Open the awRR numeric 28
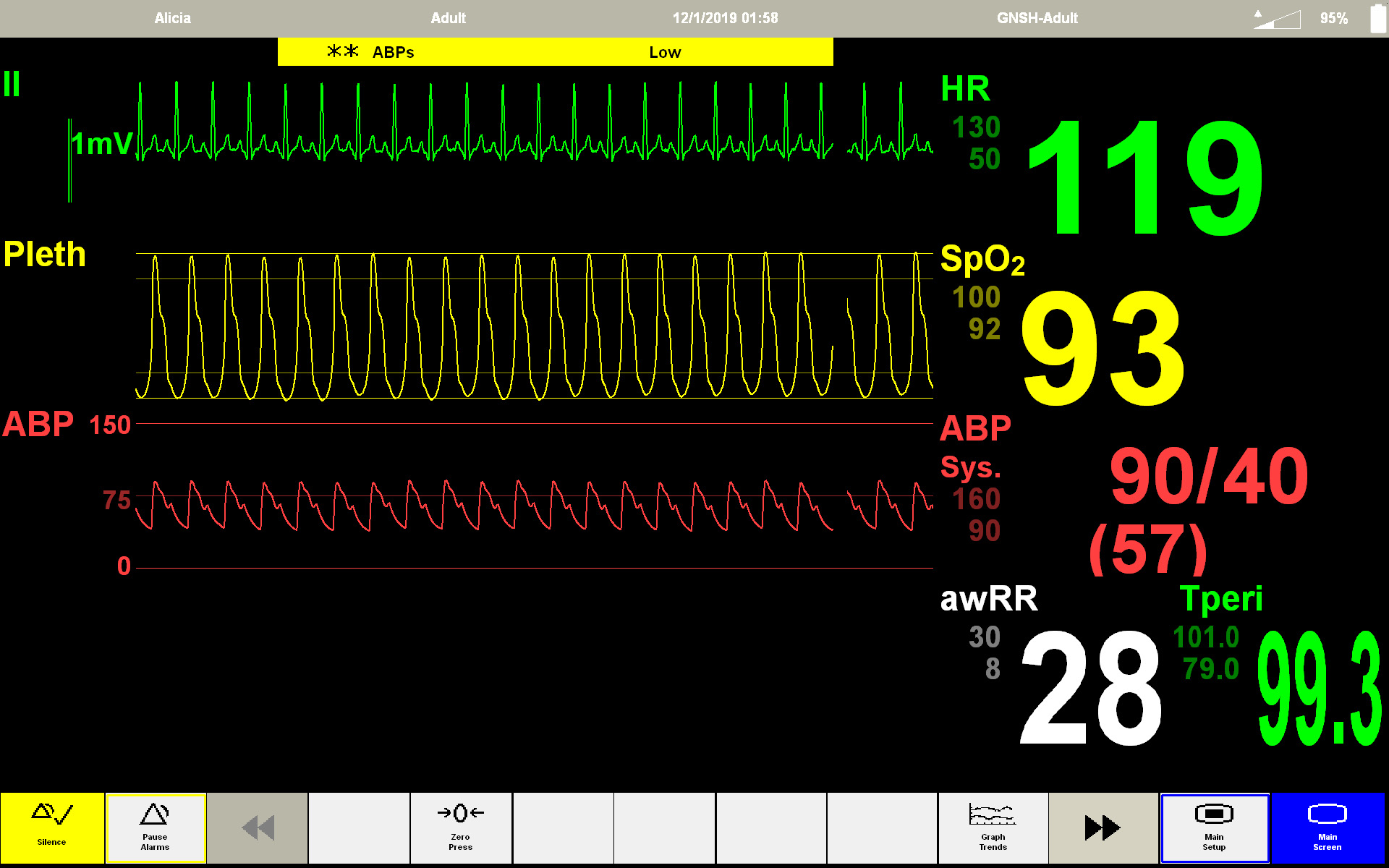 [x=1089, y=687]
